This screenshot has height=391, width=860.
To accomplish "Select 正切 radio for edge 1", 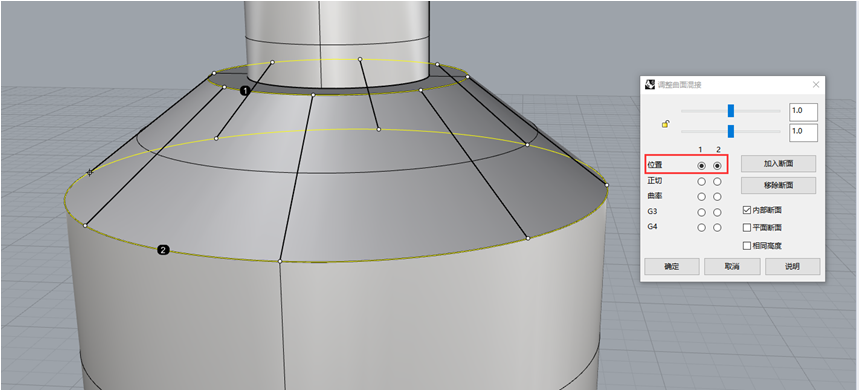I will pos(701,182).
